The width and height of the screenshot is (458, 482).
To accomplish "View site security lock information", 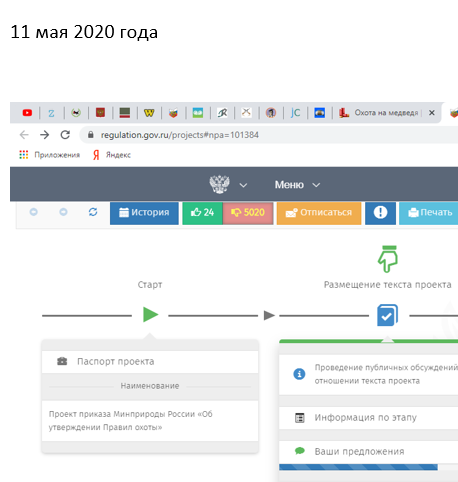I will click(x=90, y=135).
